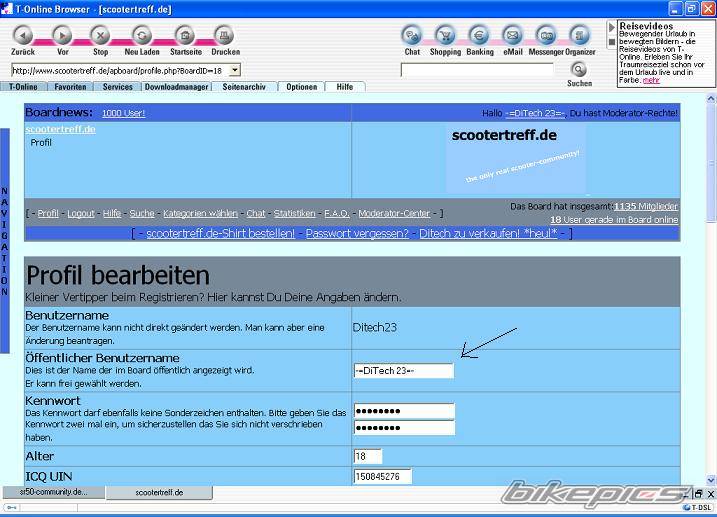This screenshot has width=717, height=517.
Task: Open the Moderator-Center link
Action: coord(395,213)
